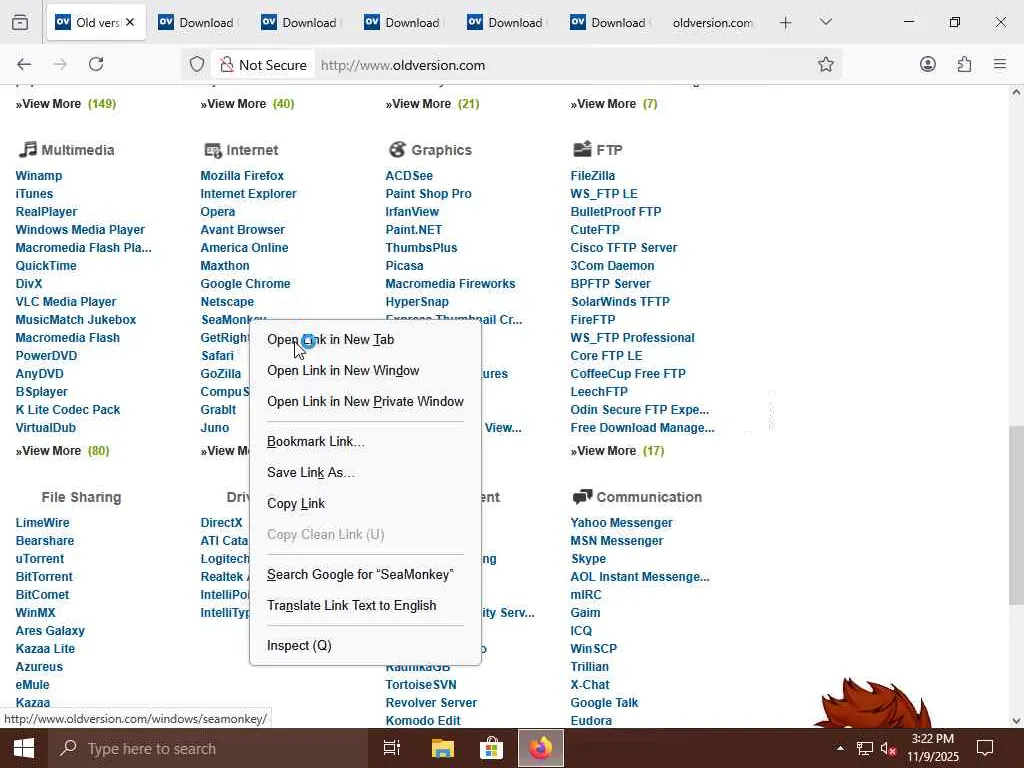This screenshot has height=768, width=1024.
Task: Open the notification center icon
Action: [985, 748]
